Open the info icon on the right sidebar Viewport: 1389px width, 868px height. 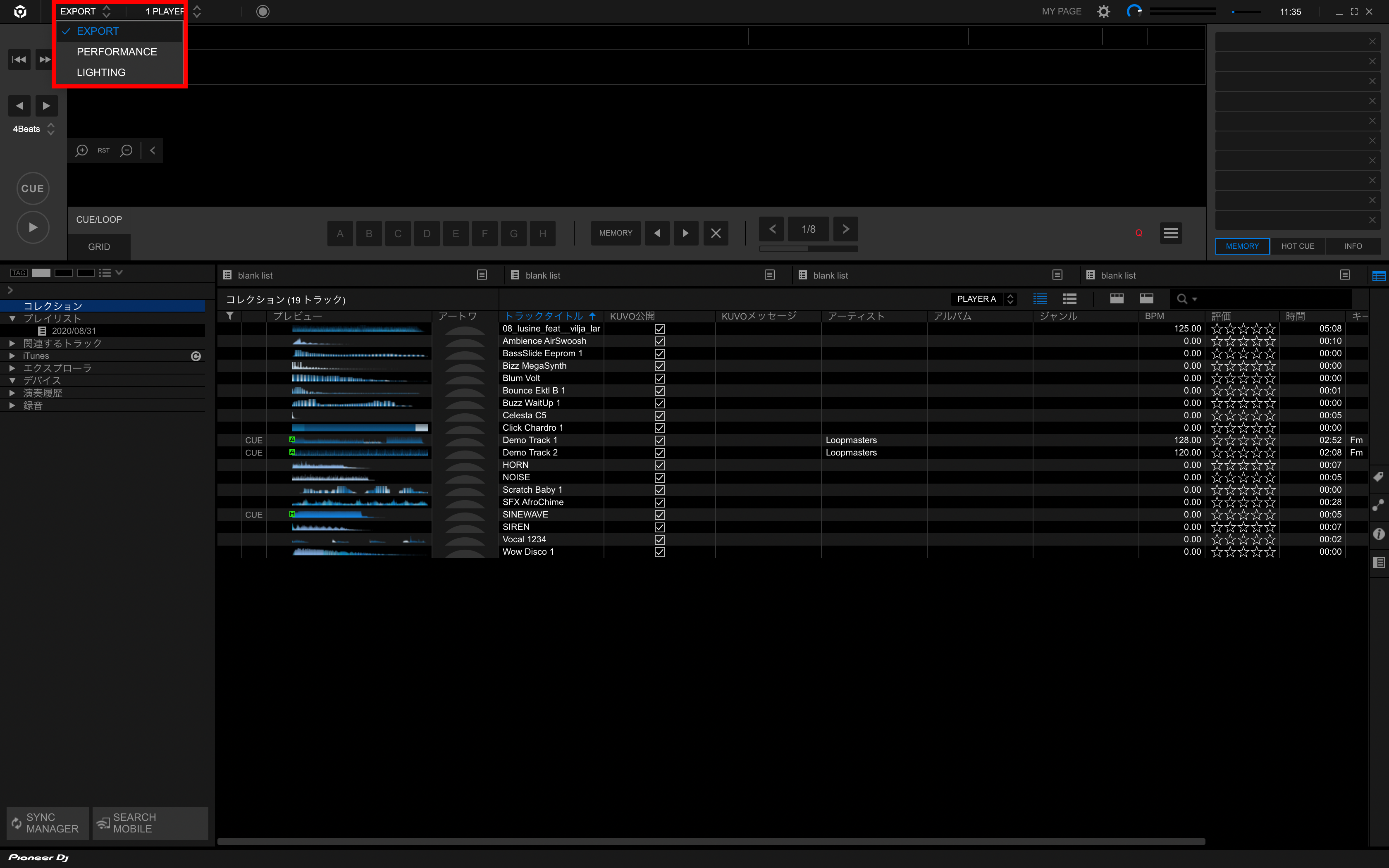[x=1379, y=534]
